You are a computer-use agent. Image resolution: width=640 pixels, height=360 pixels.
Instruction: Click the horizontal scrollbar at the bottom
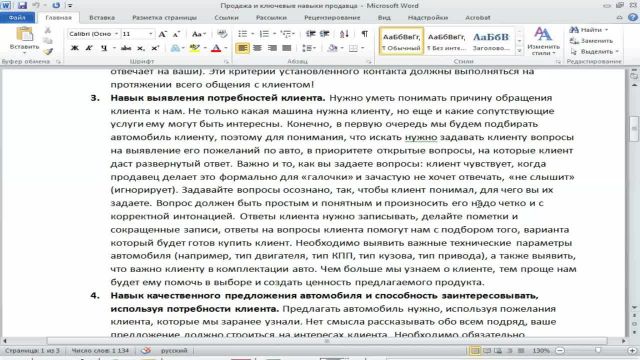pyautogui.click(x=327, y=340)
